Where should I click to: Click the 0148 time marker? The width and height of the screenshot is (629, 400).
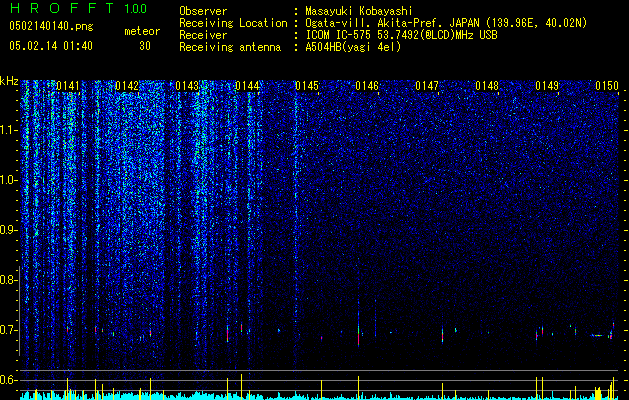pos(487,86)
